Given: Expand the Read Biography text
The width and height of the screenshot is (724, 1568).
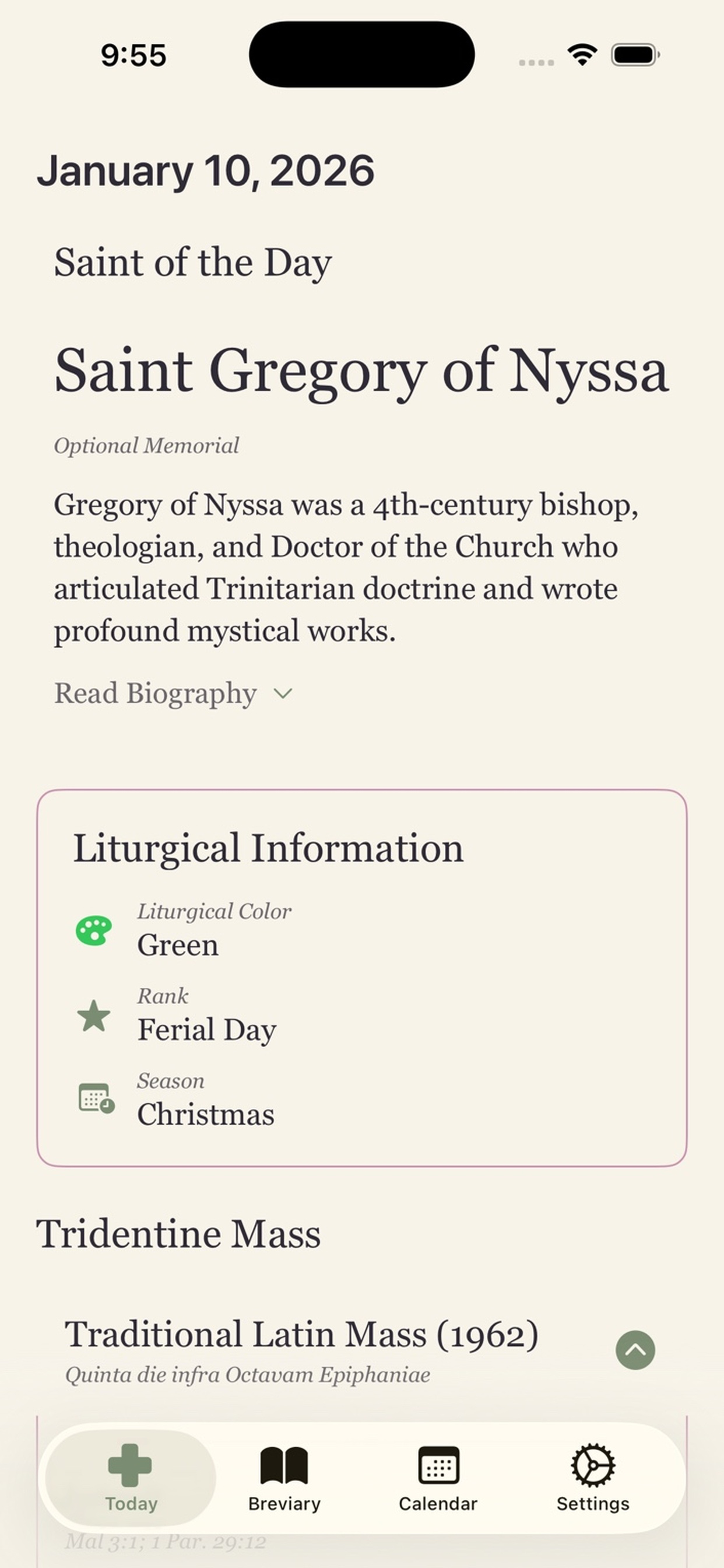Looking at the screenshot, I should click(155, 694).
